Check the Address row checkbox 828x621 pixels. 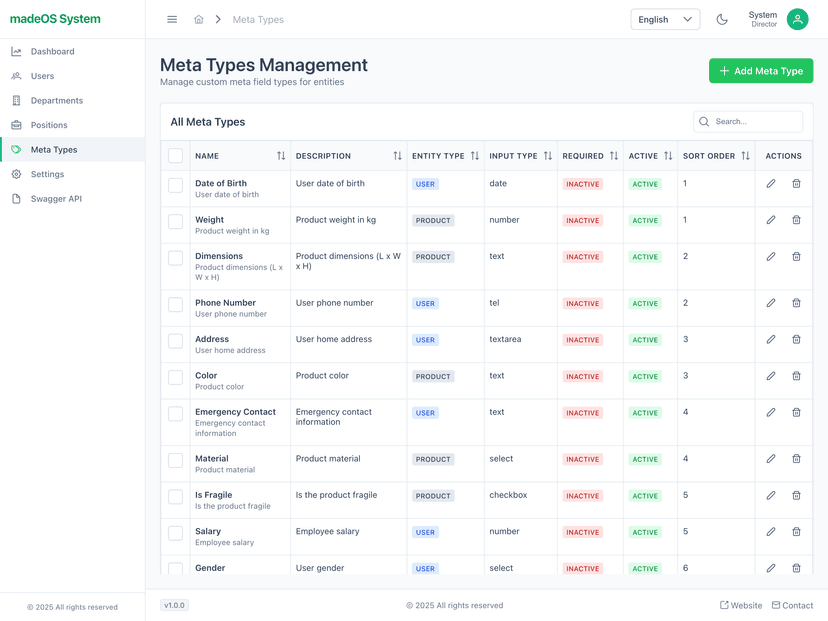point(175,341)
